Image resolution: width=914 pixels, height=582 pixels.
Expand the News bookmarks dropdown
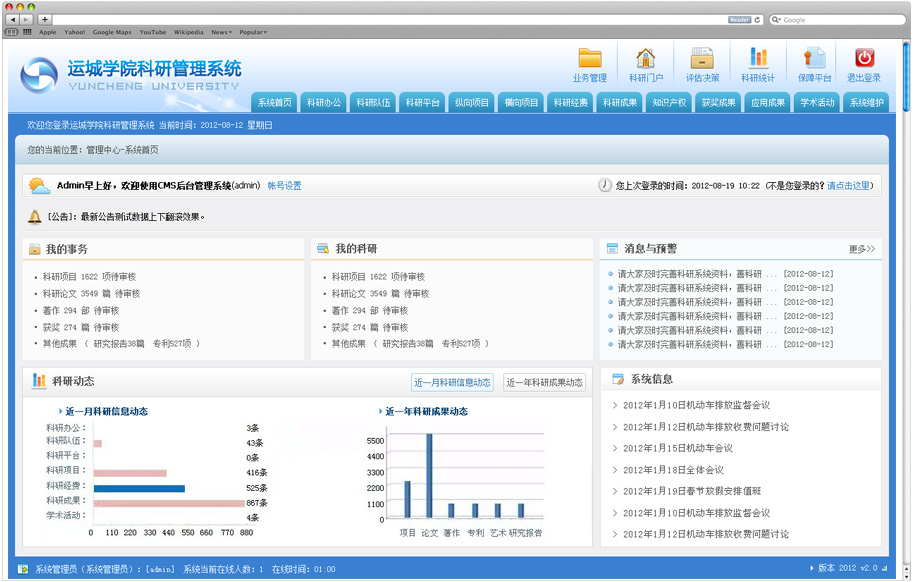click(x=221, y=32)
